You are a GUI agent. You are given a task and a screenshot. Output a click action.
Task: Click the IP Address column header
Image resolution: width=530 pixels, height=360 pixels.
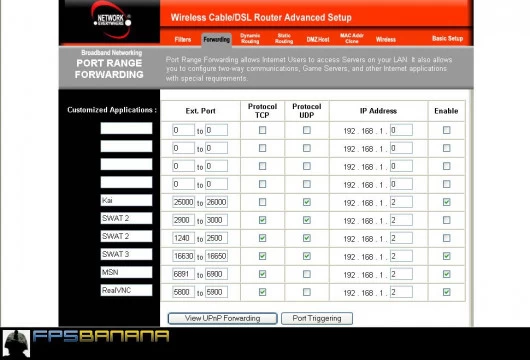(x=378, y=111)
